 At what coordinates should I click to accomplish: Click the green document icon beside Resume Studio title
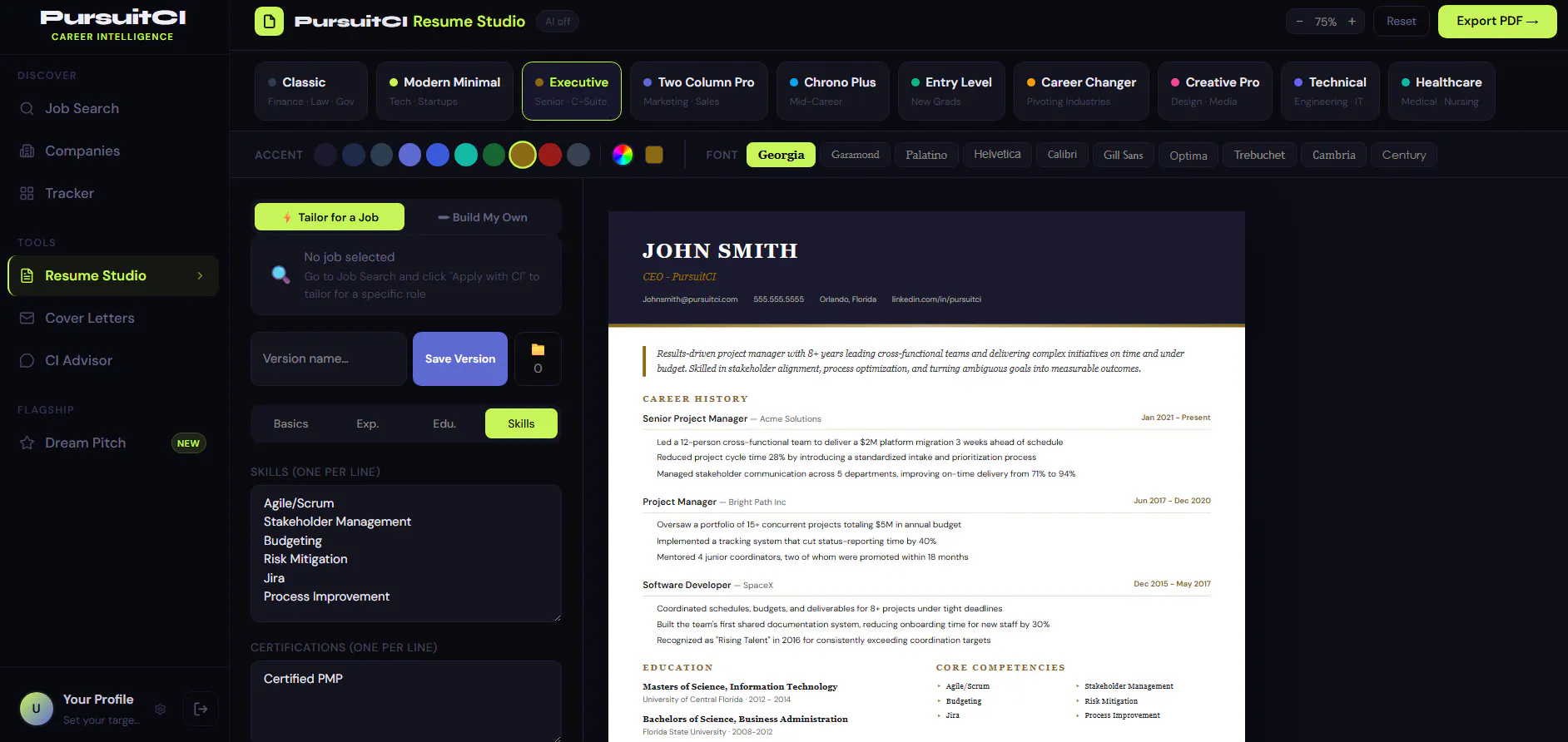pyautogui.click(x=269, y=22)
